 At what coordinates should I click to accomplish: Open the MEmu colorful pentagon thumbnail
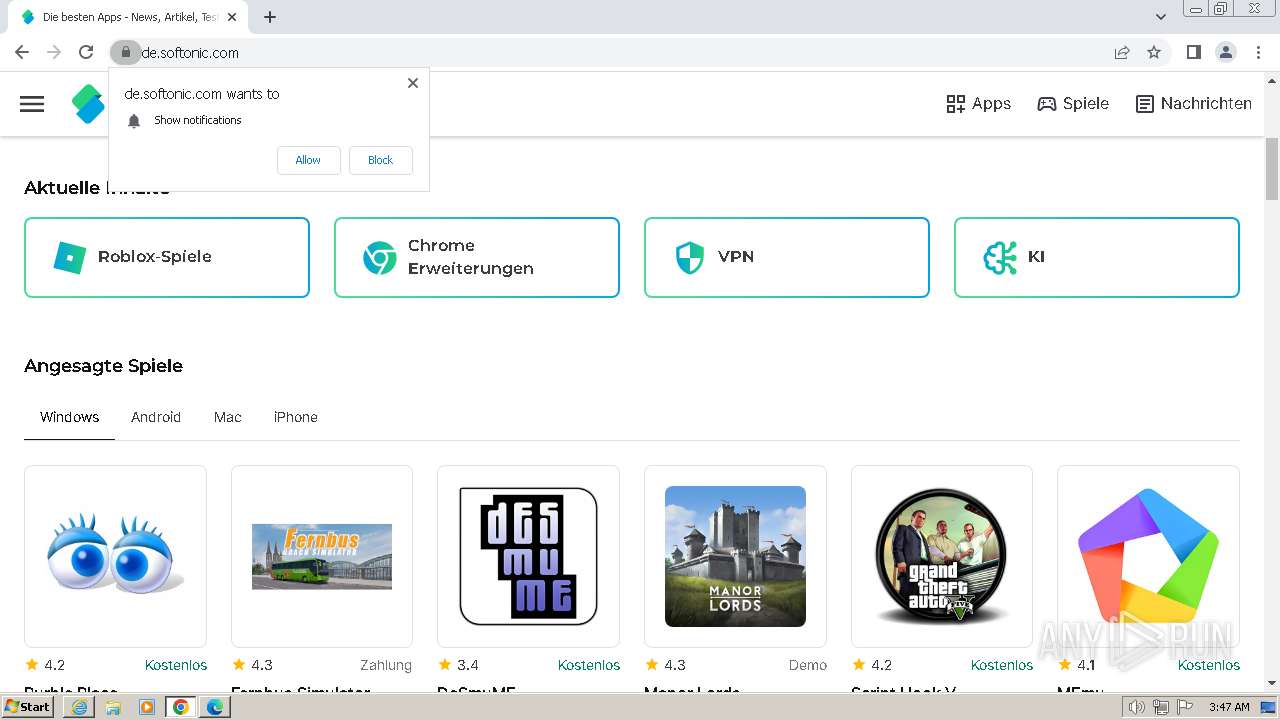(x=1148, y=556)
